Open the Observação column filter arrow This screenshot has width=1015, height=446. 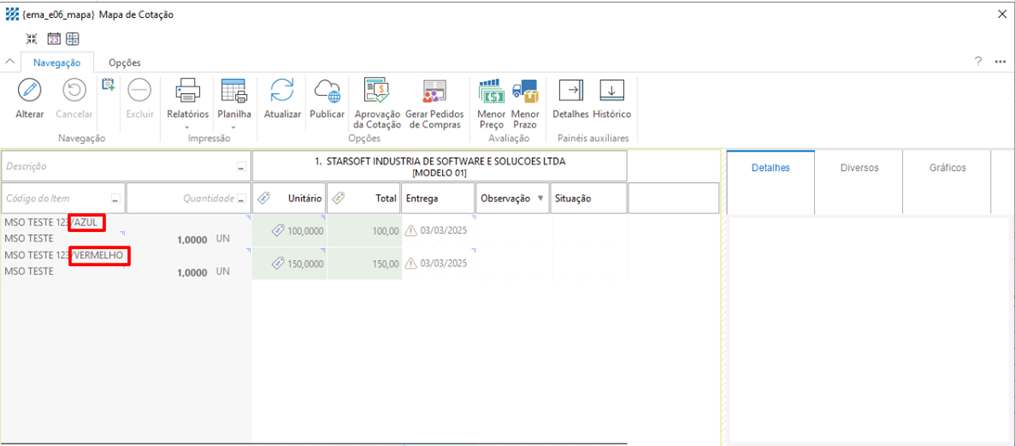tap(541, 199)
